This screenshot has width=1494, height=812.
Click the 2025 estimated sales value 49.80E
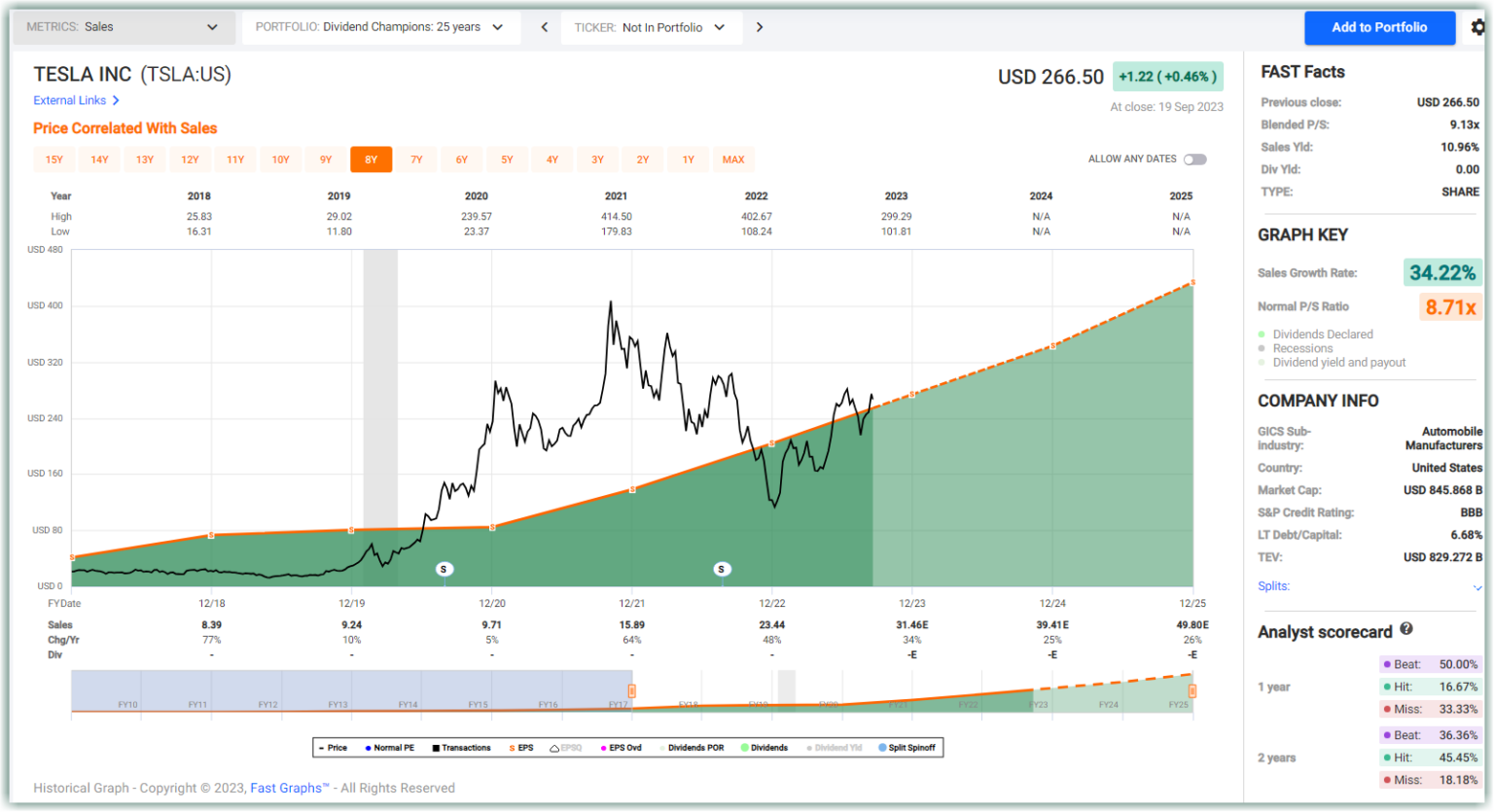[1192, 625]
